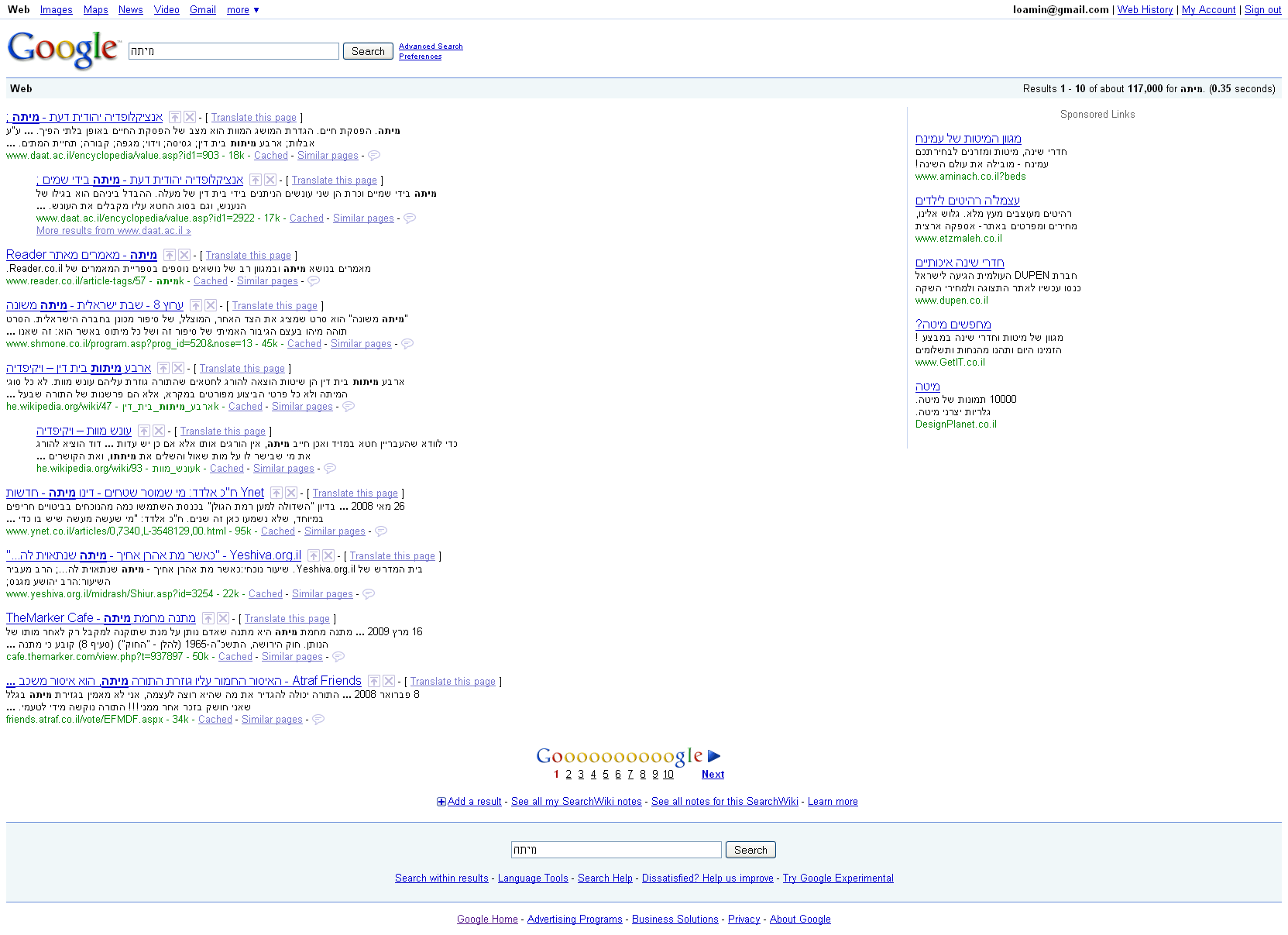The height and width of the screenshot is (935, 1288).
Task: Remove the Atraf Friends result with X icon
Action: tap(389, 681)
